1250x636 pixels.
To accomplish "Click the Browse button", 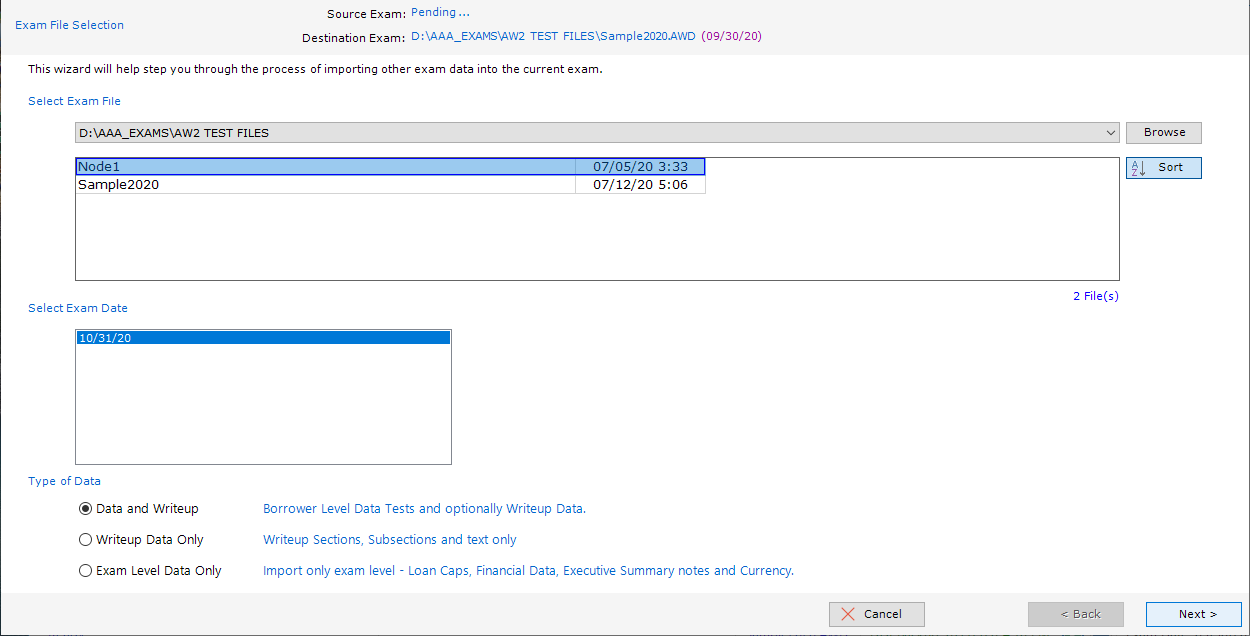I will click(1163, 133).
